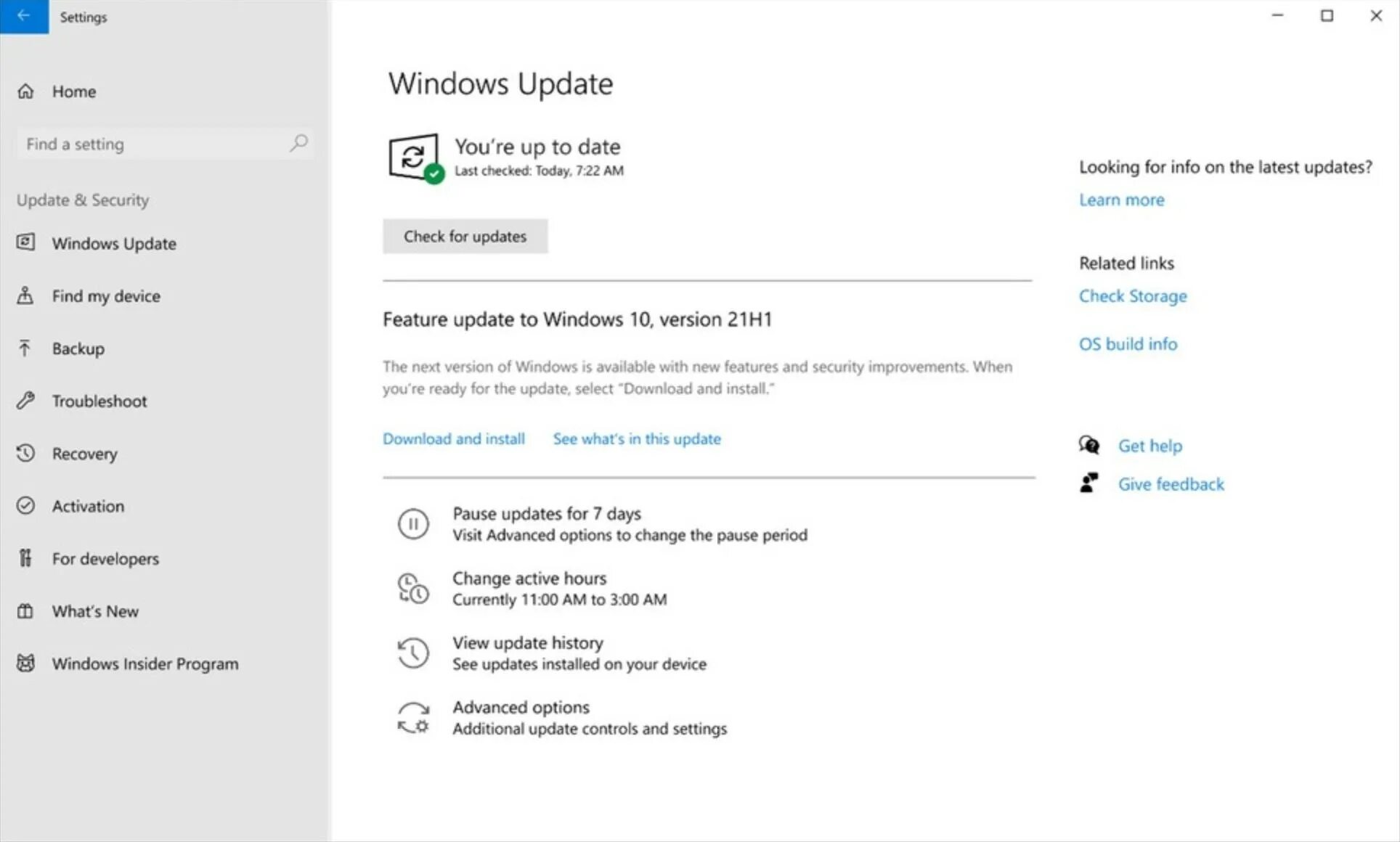Click the Home icon in sidebar
This screenshot has width=1400, height=842.
[26, 91]
